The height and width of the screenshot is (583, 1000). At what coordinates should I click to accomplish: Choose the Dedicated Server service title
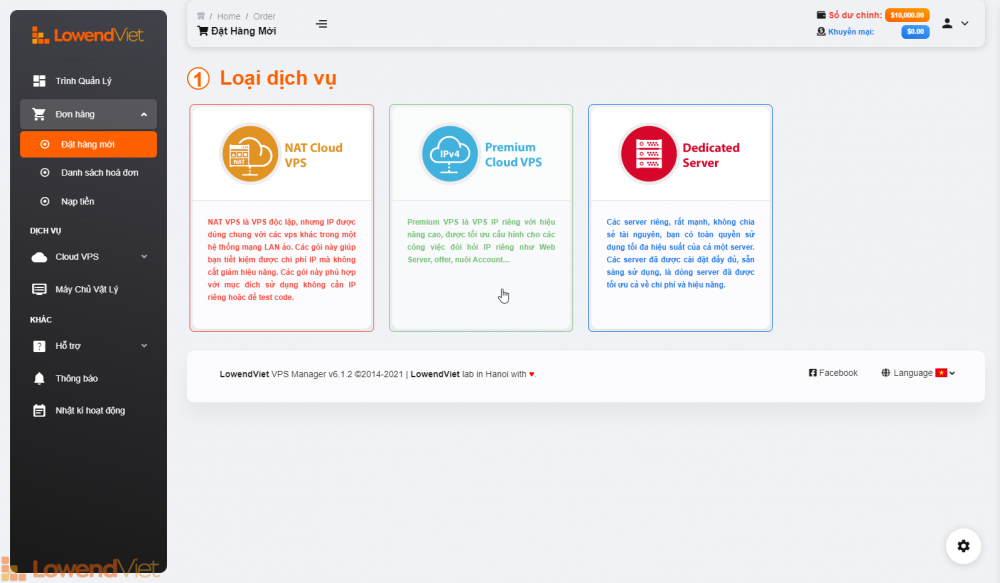tap(711, 155)
